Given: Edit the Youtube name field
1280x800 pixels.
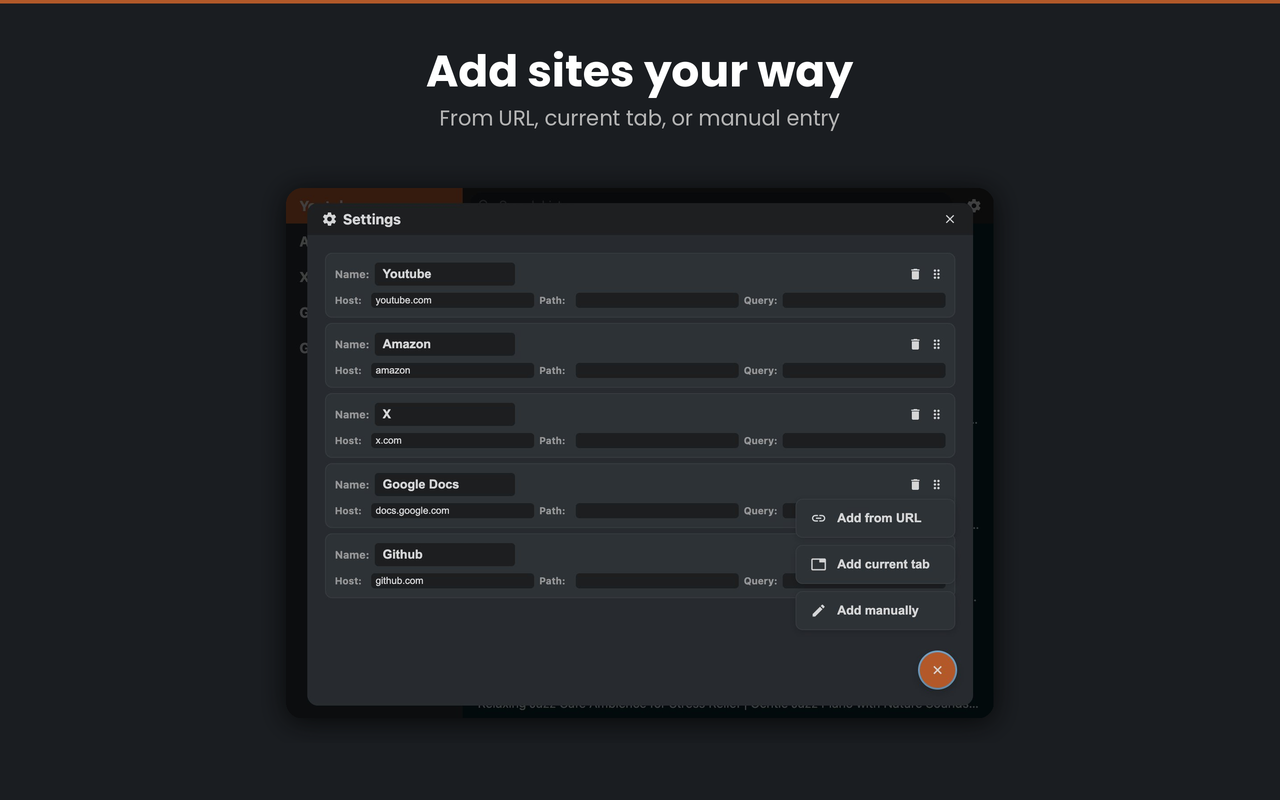Looking at the screenshot, I should (x=445, y=274).
